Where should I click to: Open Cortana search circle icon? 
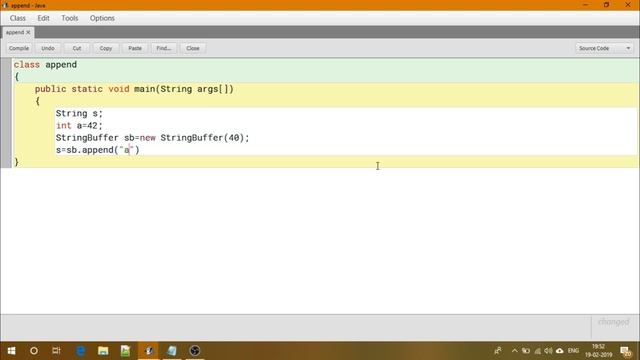point(34,351)
